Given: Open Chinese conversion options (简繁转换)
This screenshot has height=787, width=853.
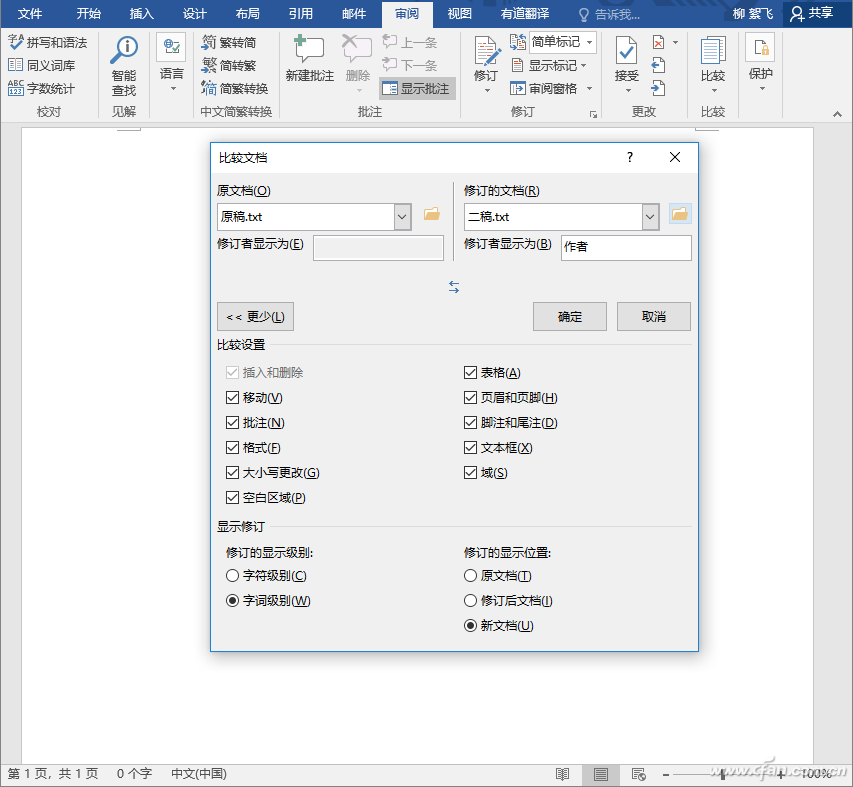Looking at the screenshot, I should [235, 88].
